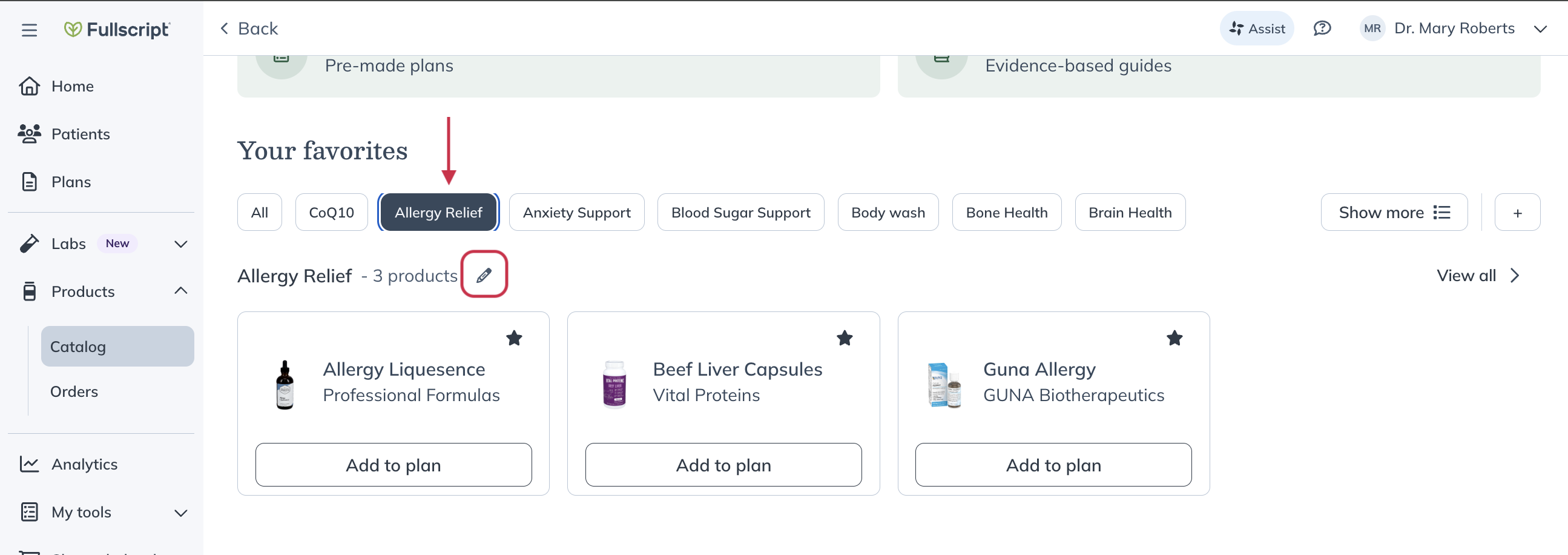1568x555 pixels.
Task: Open Analytics from the sidebar
Action: (84, 464)
